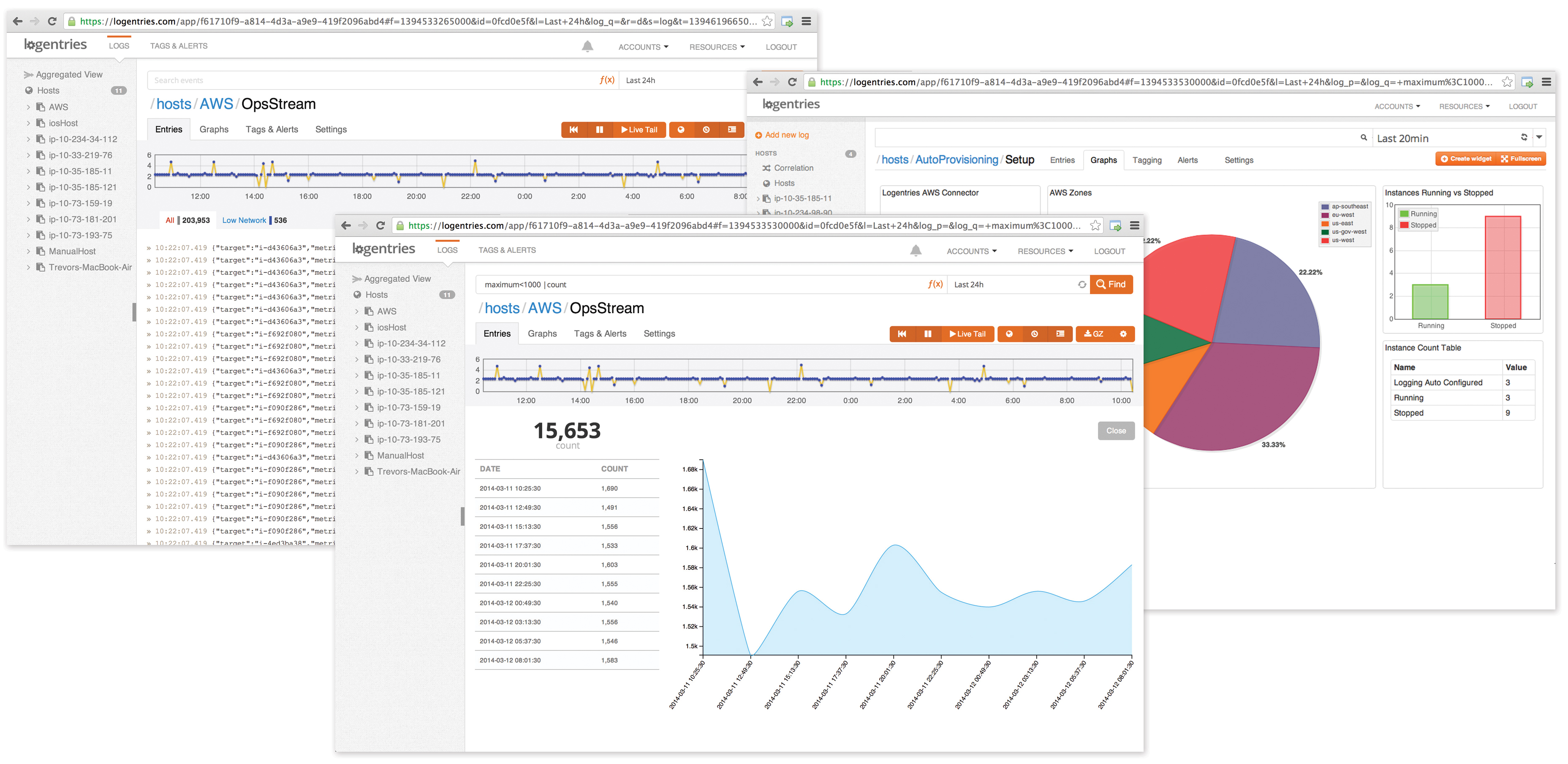Open the gear settings icon beside GZ
The width and height of the screenshot is (1568, 764).
point(1123,334)
